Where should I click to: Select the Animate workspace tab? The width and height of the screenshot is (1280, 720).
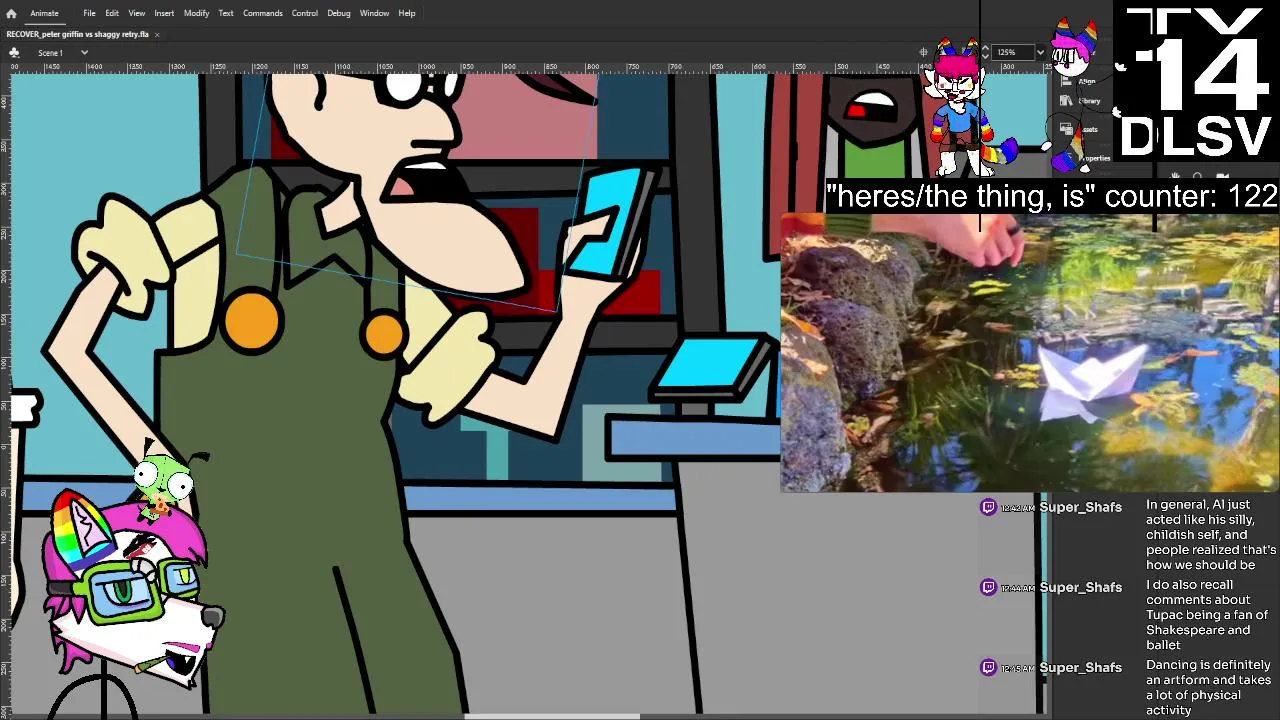click(44, 13)
